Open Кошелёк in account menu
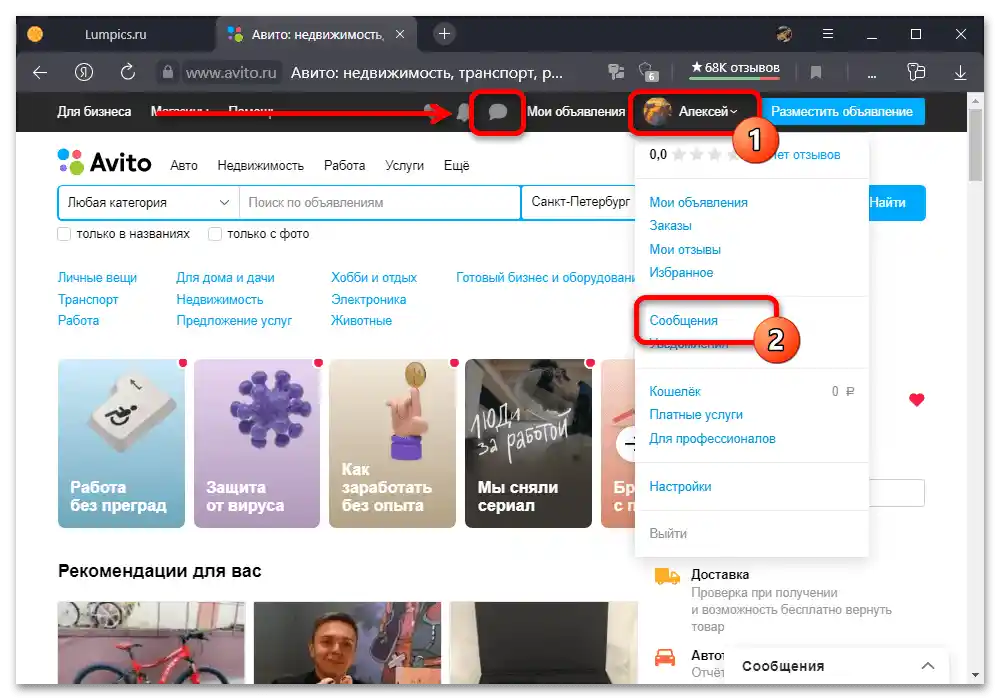1000x700 pixels. [675, 391]
